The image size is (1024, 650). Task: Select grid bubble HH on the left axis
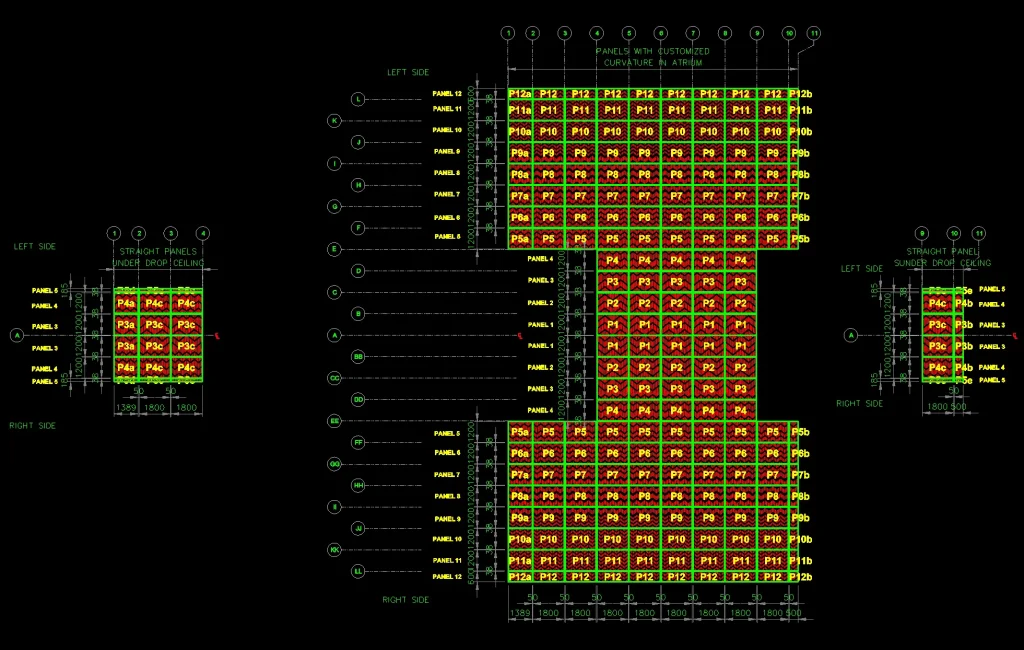coord(358,485)
